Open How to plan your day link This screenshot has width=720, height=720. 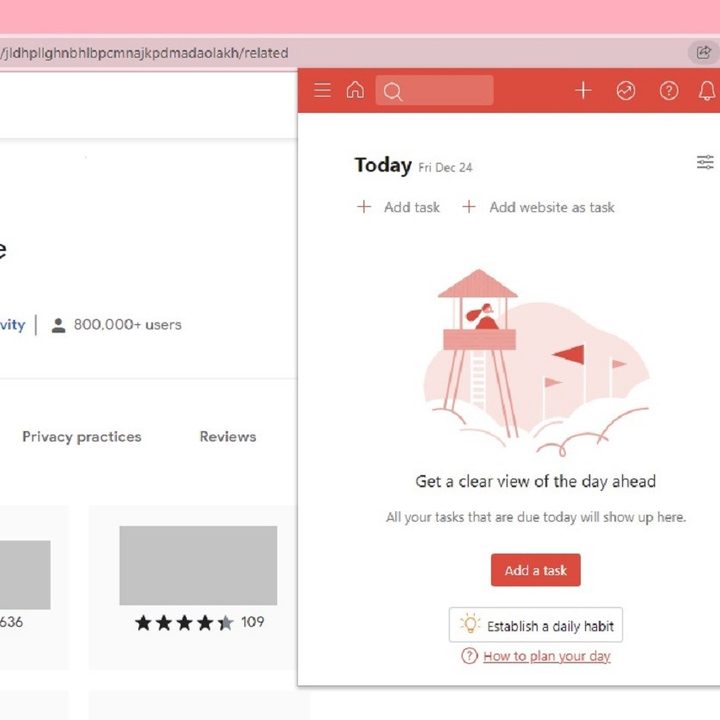pos(547,656)
